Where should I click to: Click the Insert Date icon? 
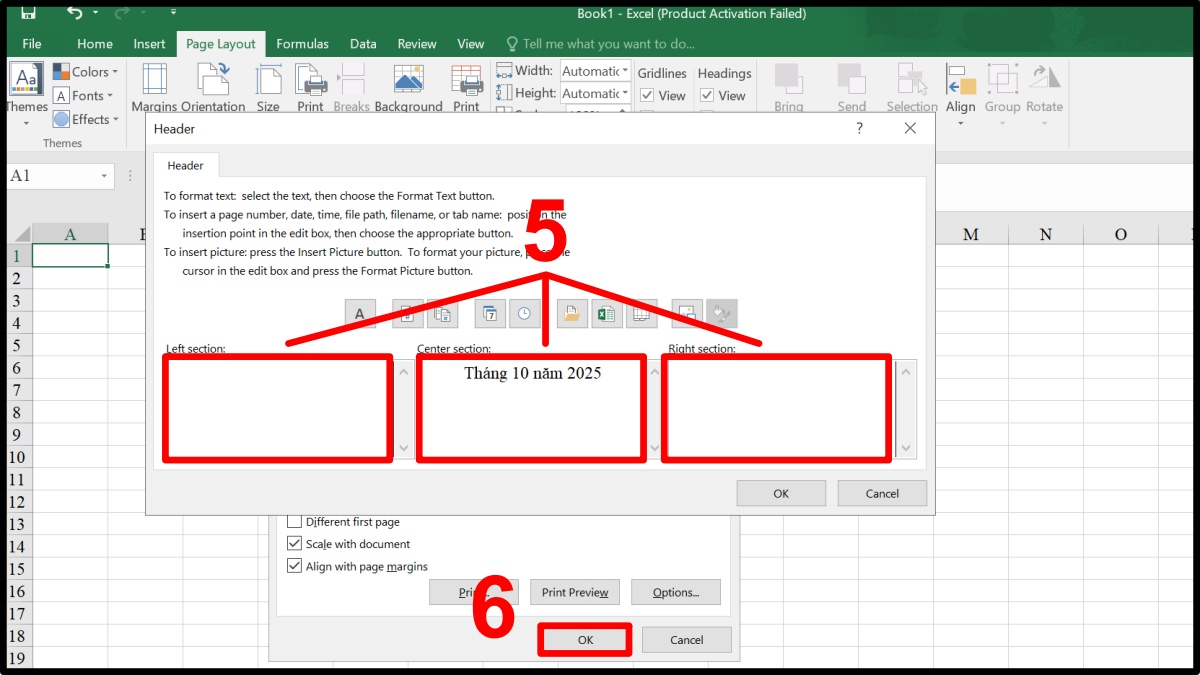pyautogui.click(x=489, y=313)
